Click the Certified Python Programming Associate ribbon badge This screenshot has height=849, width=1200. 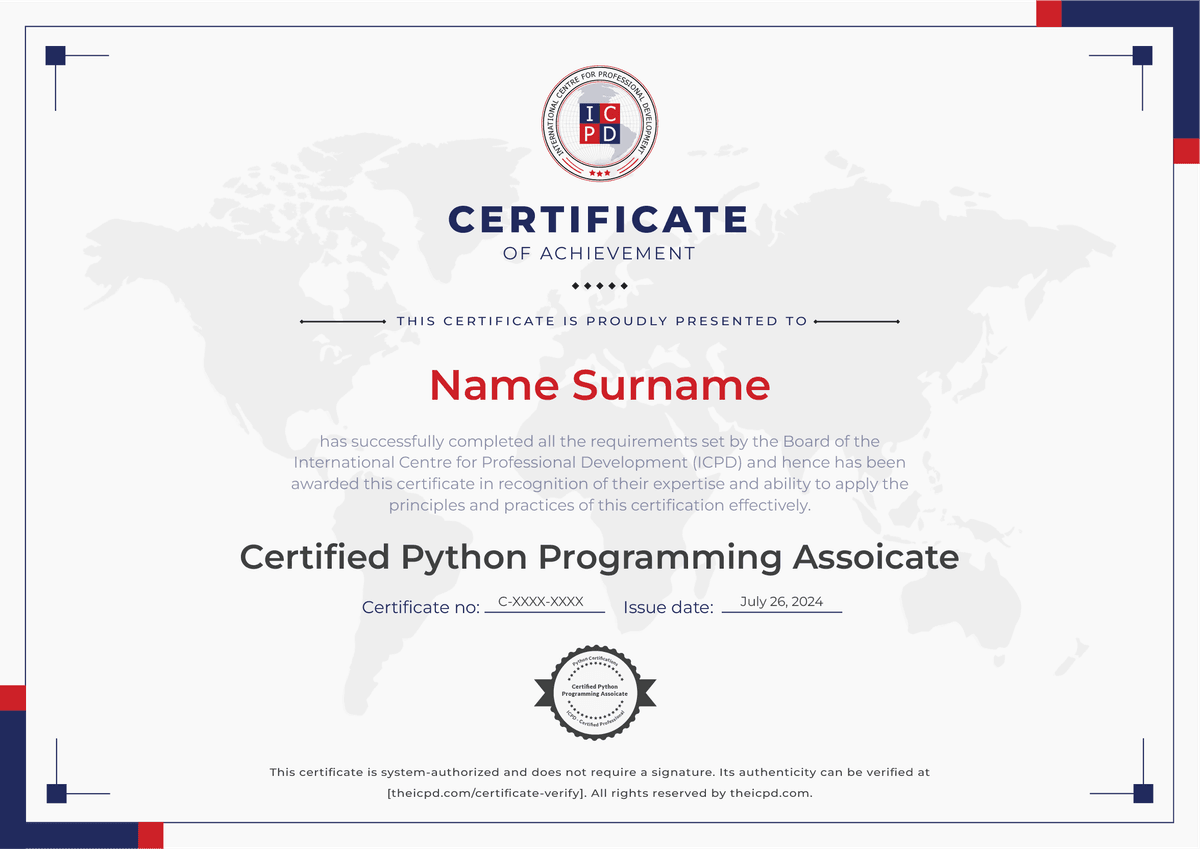pyautogui.click(x=595, y=692)
